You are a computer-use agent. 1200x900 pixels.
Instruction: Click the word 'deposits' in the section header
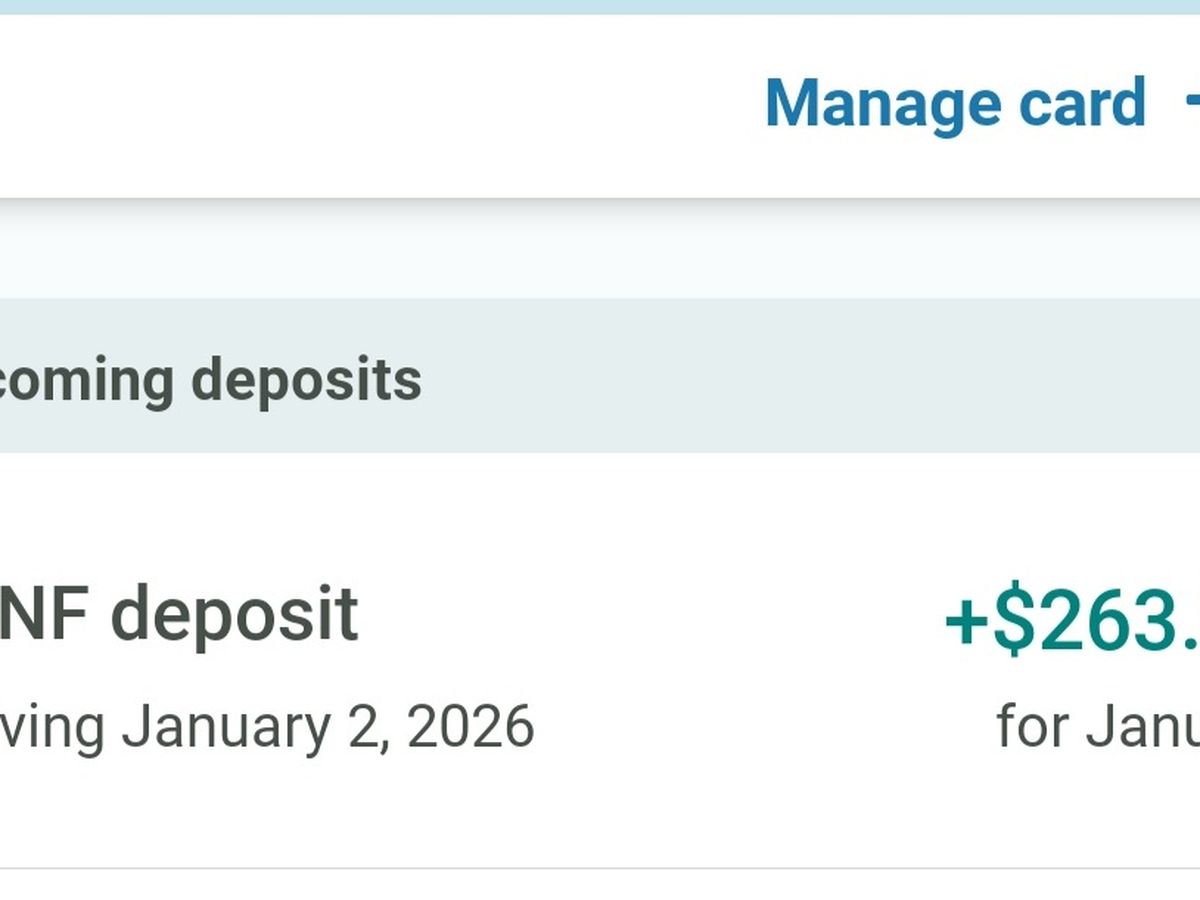click(306, 380)
